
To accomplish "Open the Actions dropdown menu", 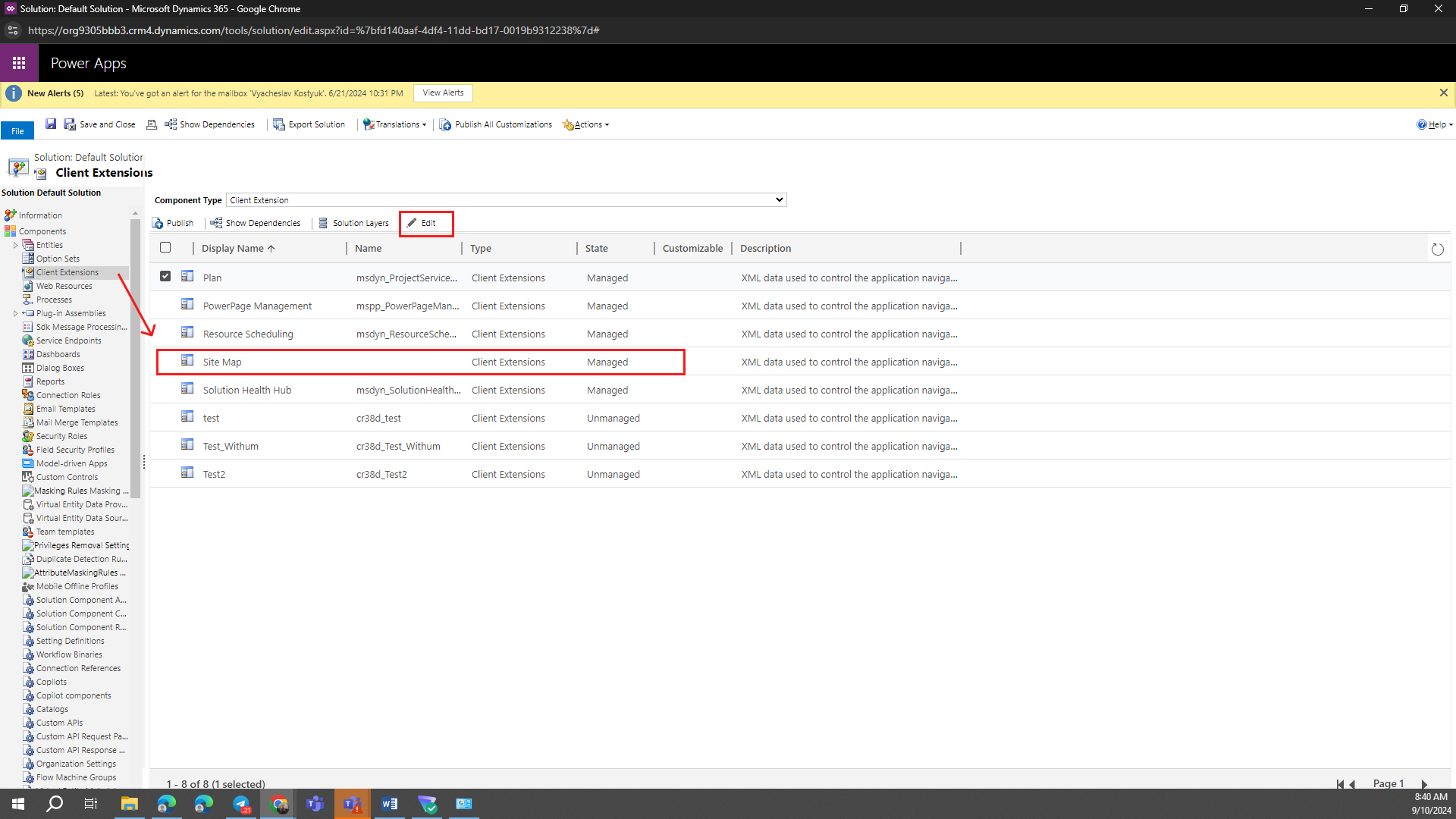I will pyautogui.click(x=585, y=124).
